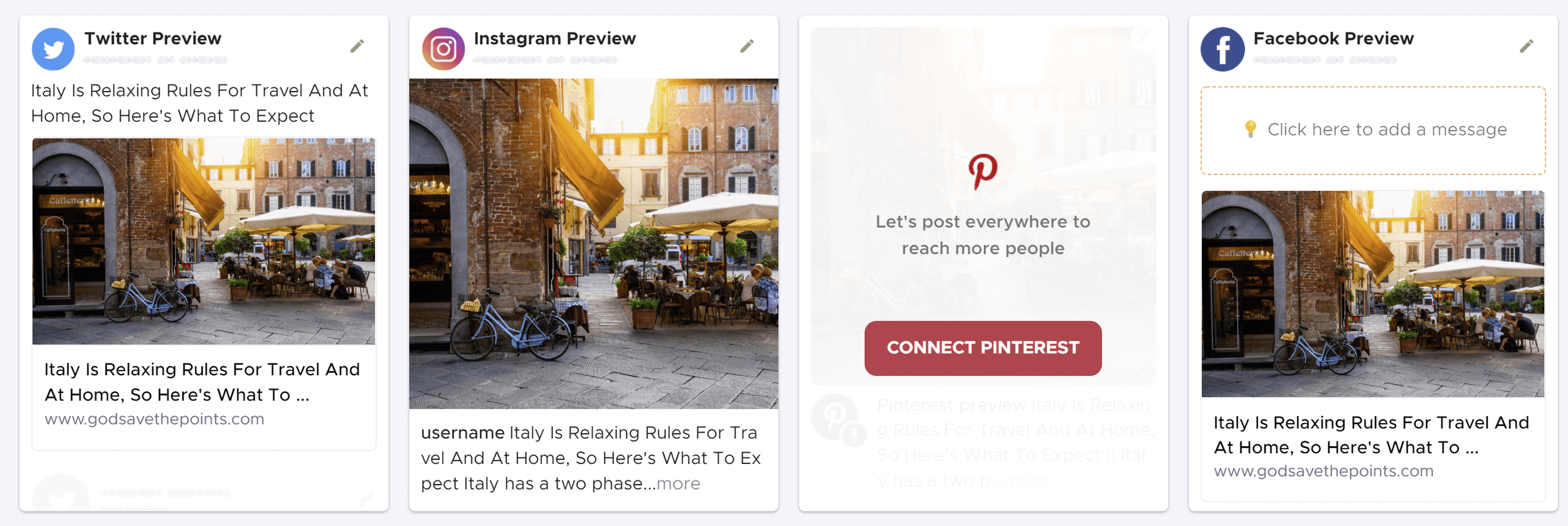The image size is (1568, 526).
Task: Expand Instagram caption with the more link
Action: pyautogui.click(x=678, y=484)
